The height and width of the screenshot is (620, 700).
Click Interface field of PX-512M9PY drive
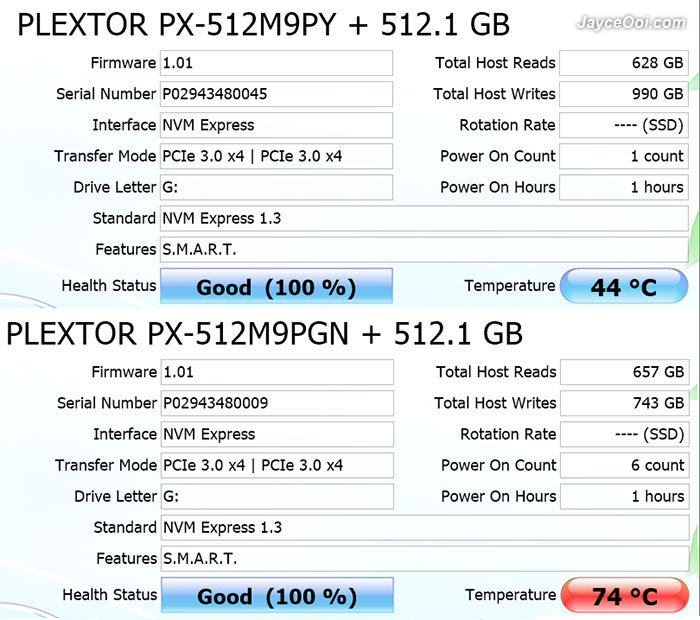(276, 125)
